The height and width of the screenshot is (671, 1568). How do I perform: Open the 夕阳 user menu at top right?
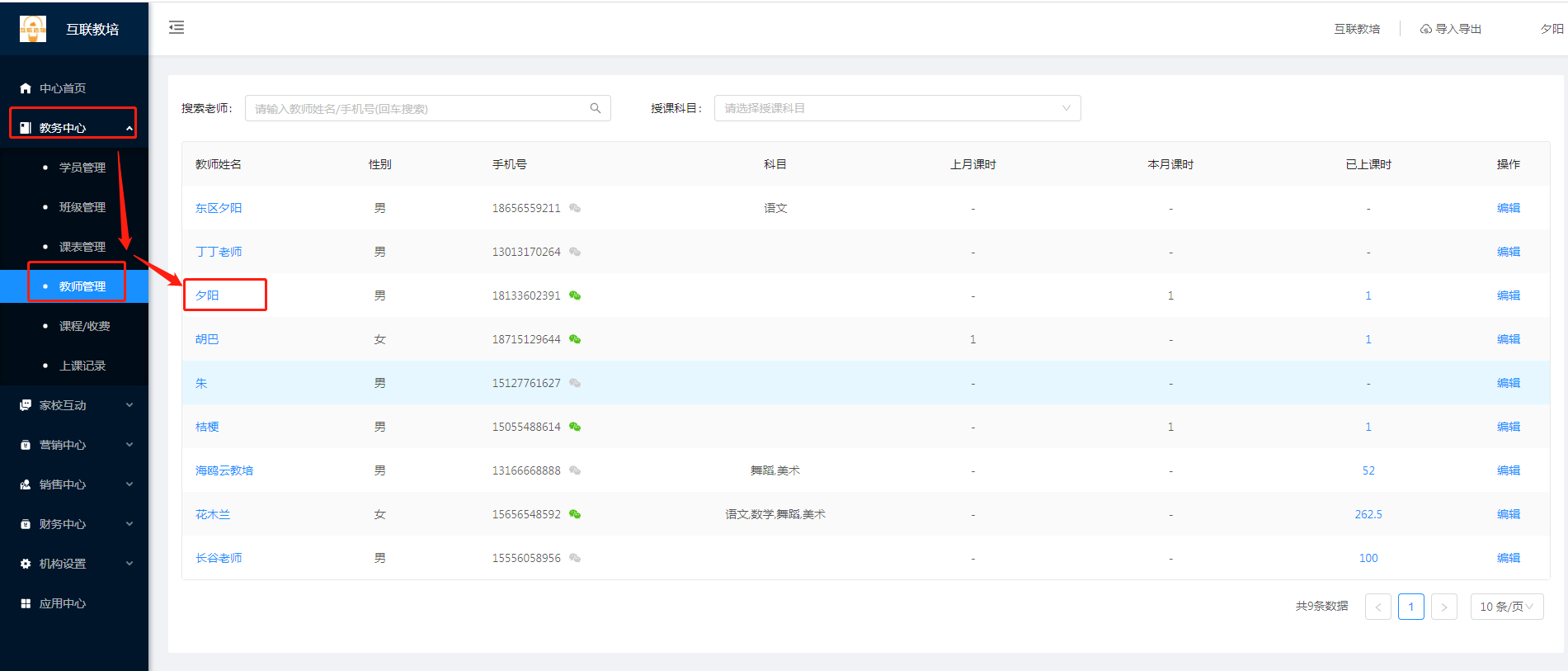point(1552,29)
